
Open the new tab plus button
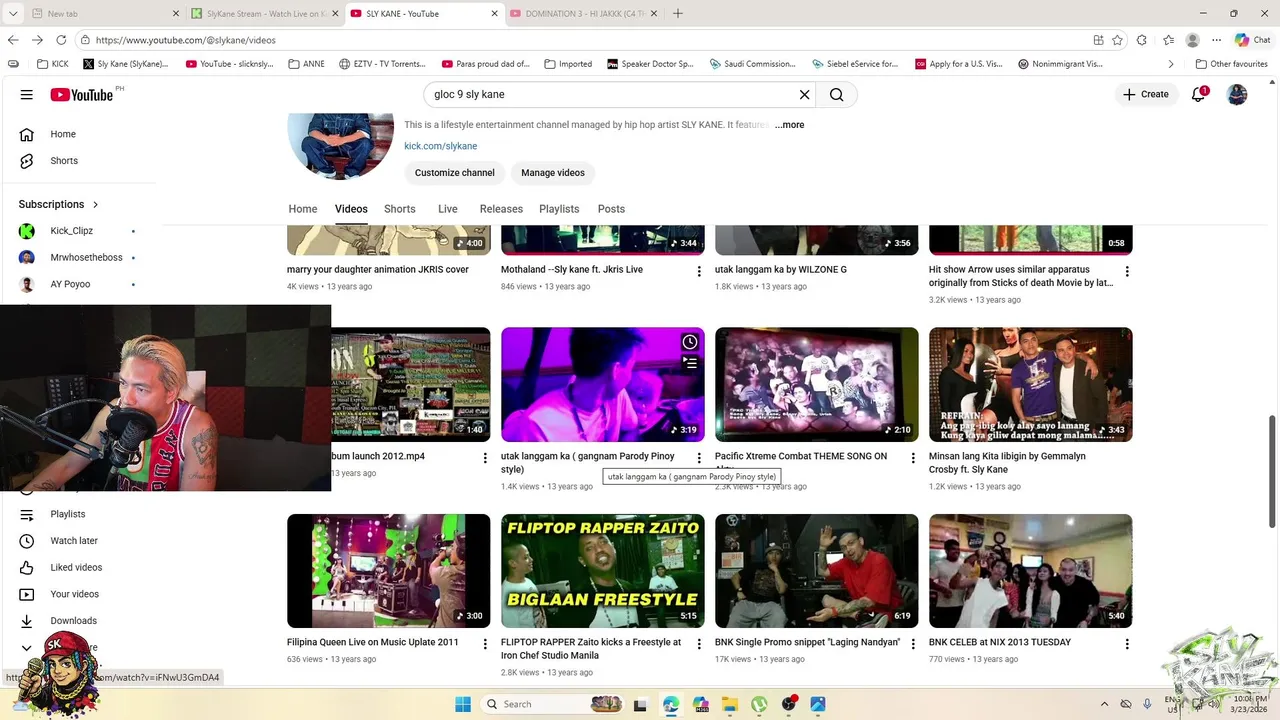pyautogui.click(x=677, y=14)
